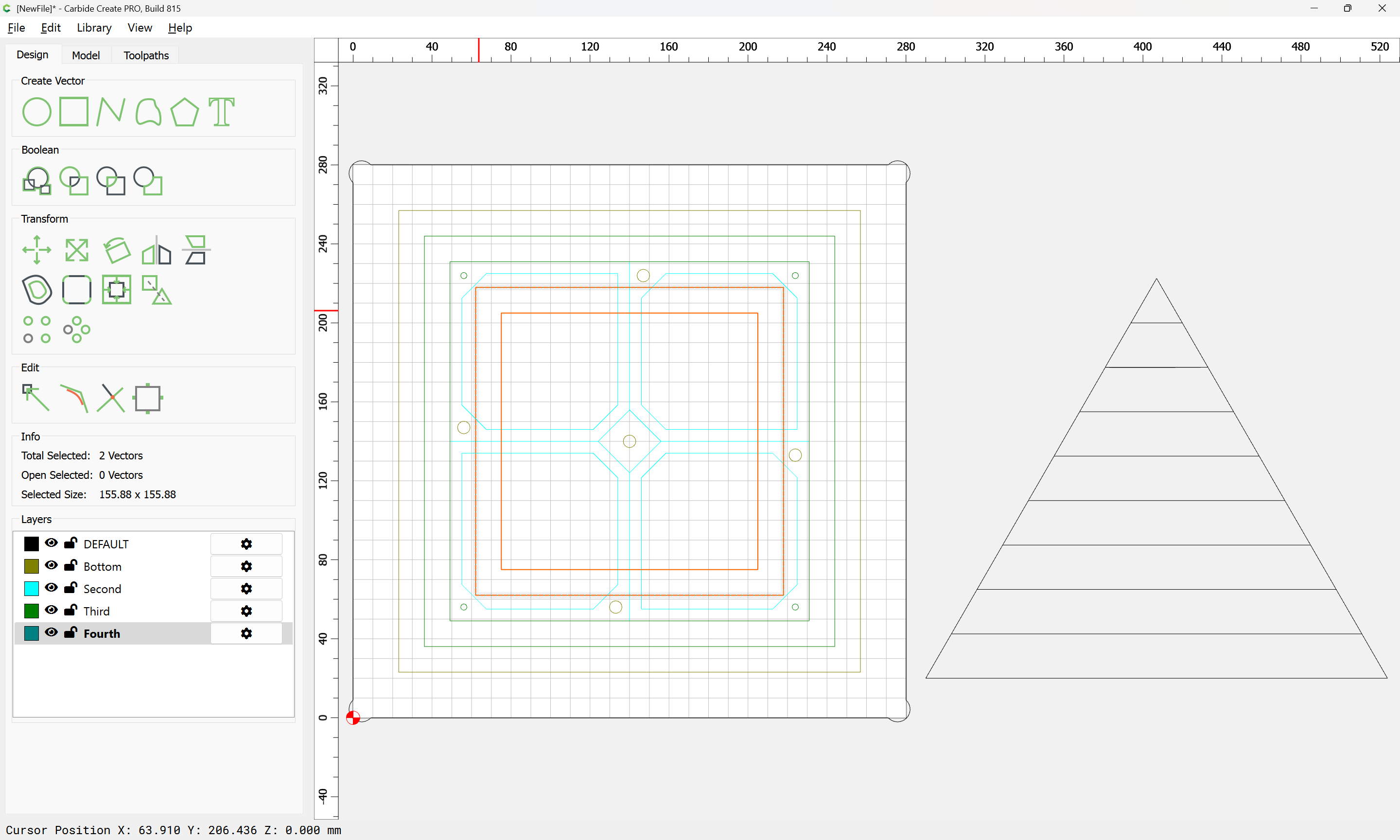This screenshot has height=840, width=1400.
Task: Activate the Trim intersection scissors tool
Action: pyautogui.click(x=111, y=398)
